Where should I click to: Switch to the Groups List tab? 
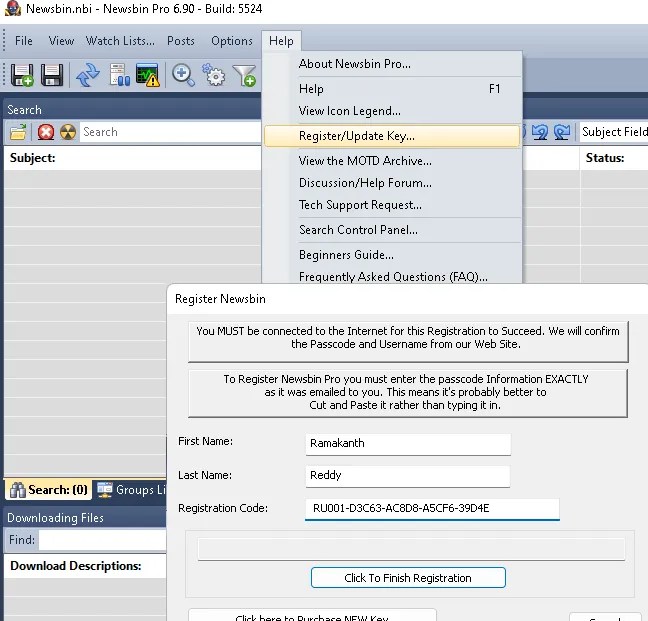(131, 490)
